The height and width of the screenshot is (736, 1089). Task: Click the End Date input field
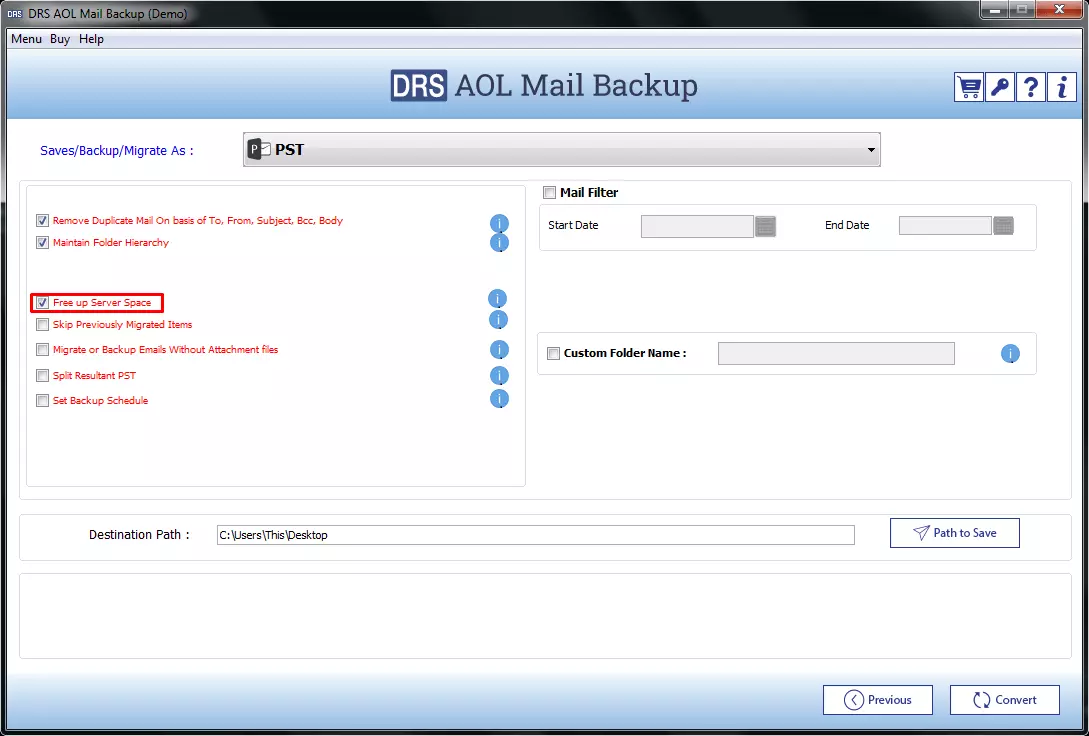click(945, 226)
